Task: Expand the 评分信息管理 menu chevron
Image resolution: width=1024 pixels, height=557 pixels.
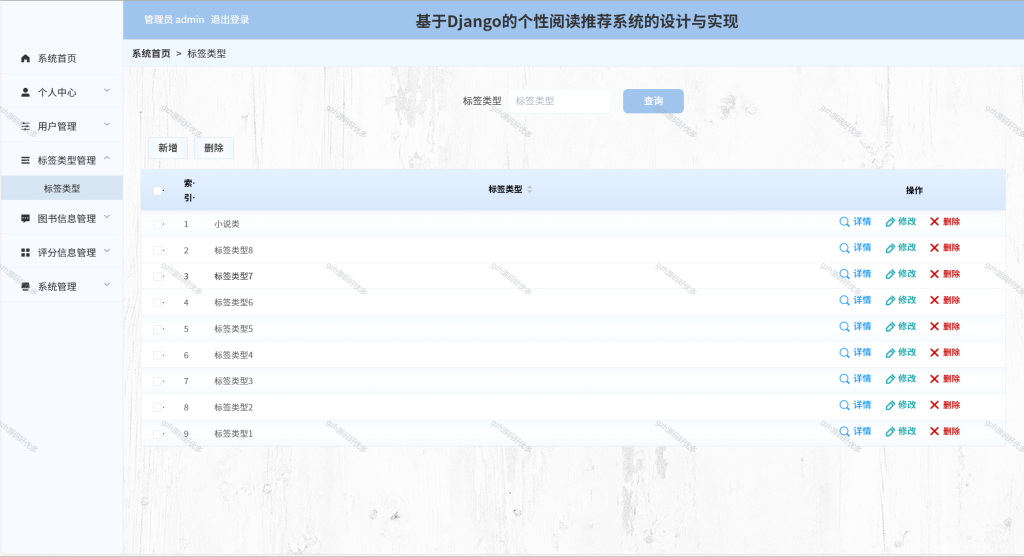Action: click(107, 251)
